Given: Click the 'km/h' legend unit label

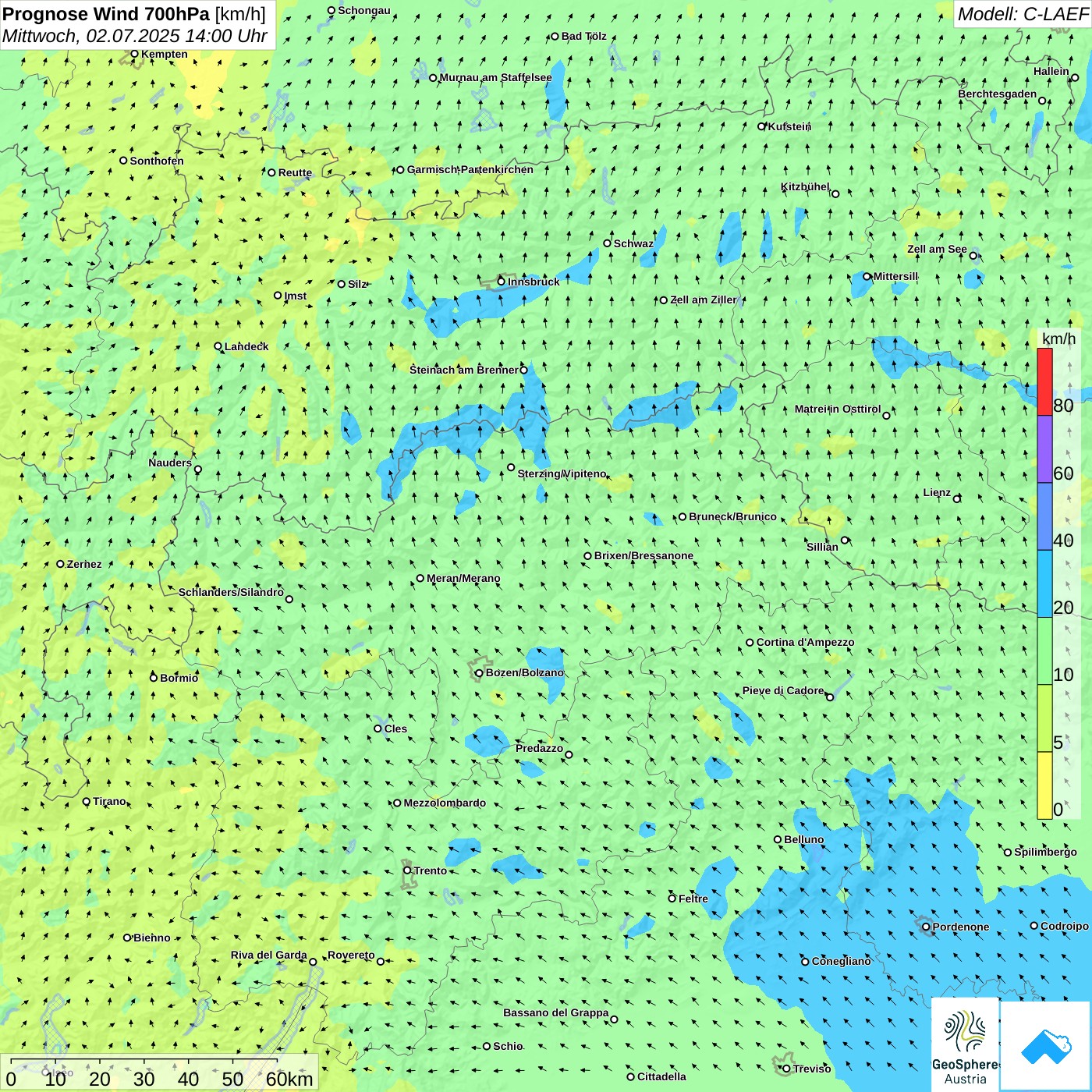Looking at the screenshot, I should tap(1058, 339).
